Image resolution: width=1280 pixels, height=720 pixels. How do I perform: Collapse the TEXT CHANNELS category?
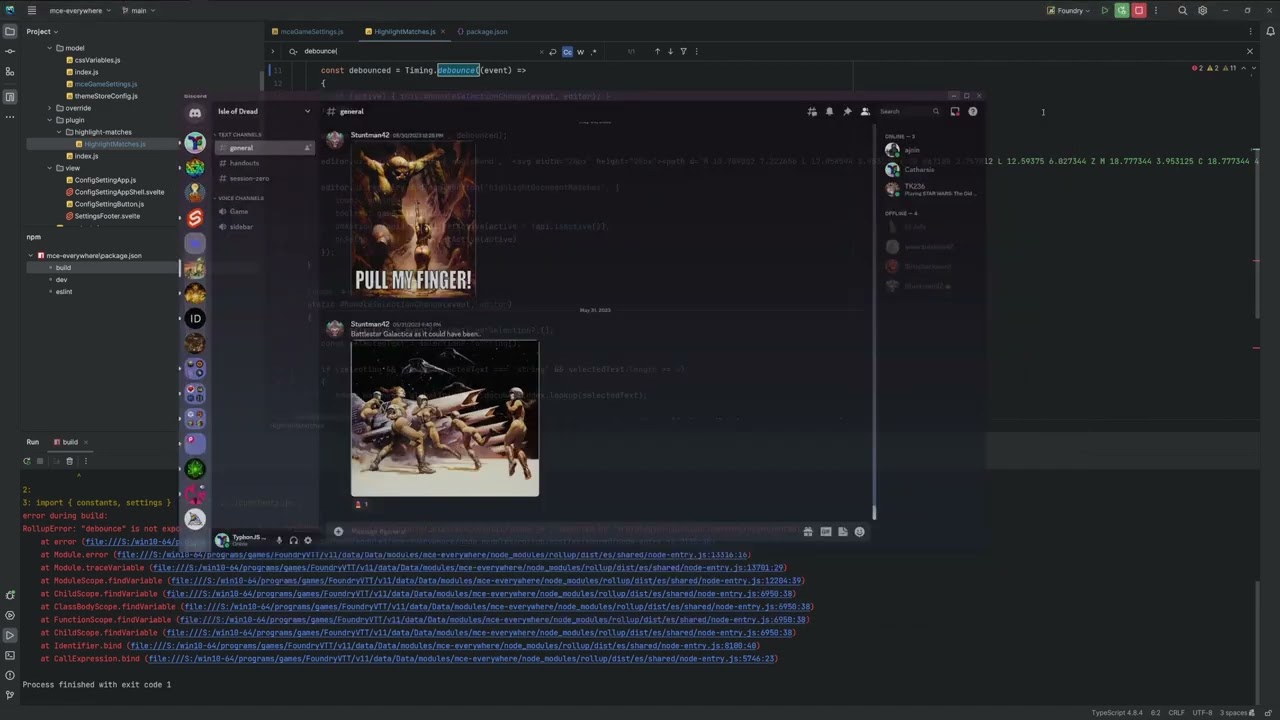tap(240, 134)
